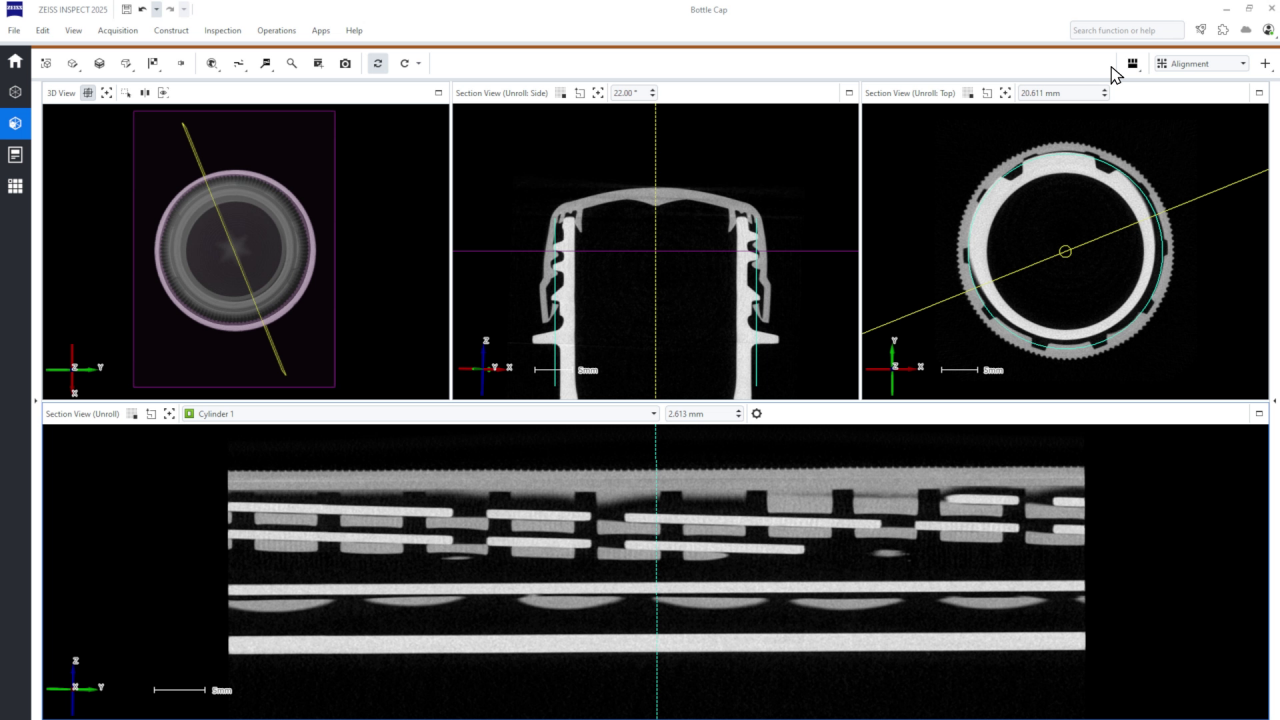This screenshot has height=720, width=1280.
Task: Toggle the automatic recalculation refresh icon
Action: (x=377, y=63)
